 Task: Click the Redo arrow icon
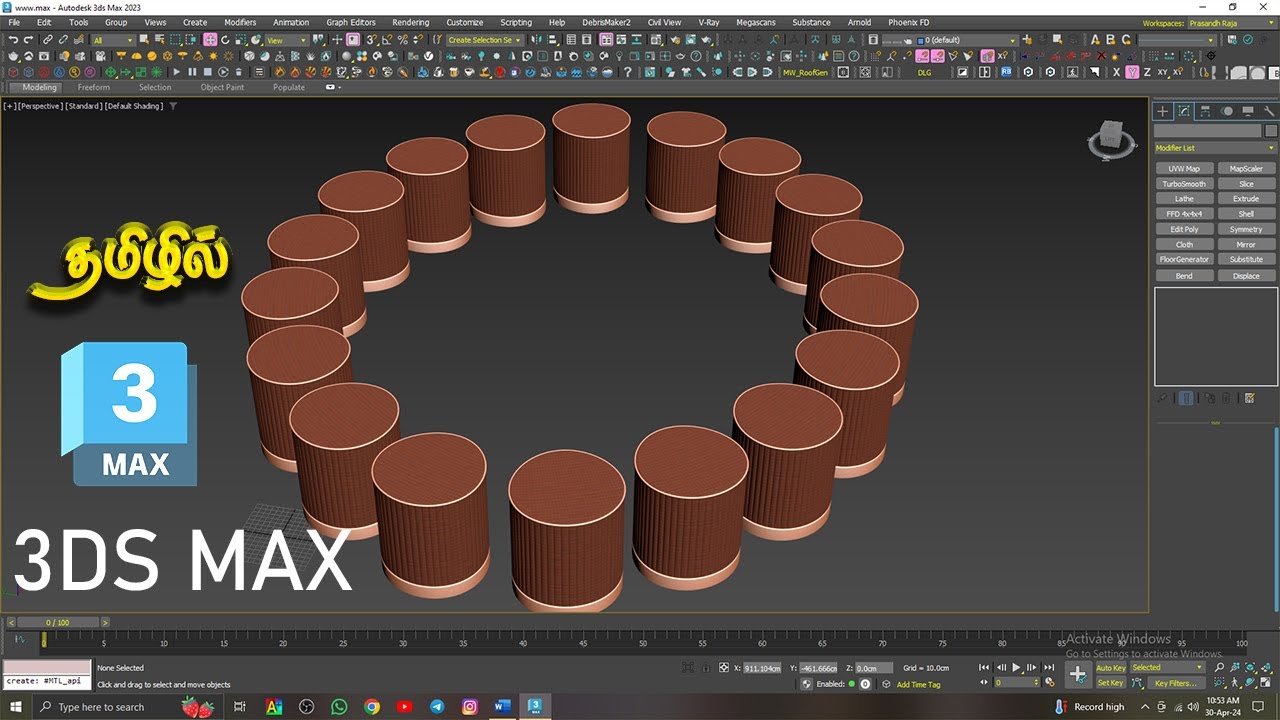click(28, 40)
